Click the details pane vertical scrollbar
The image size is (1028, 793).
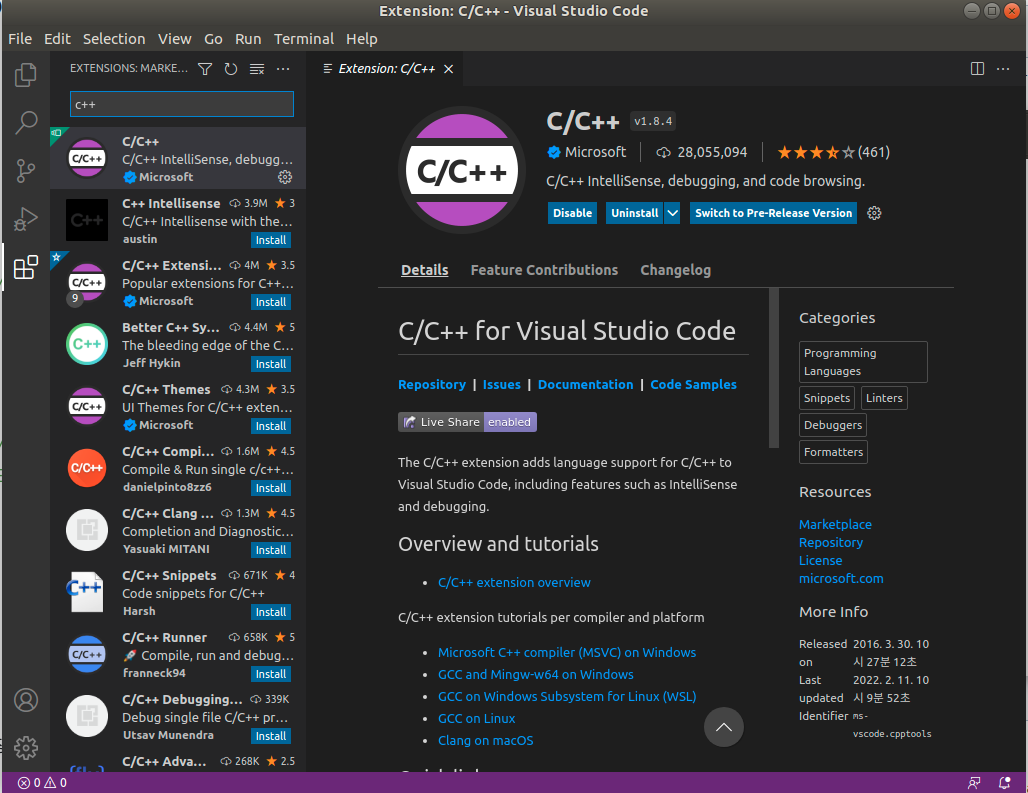pos(774,368)
